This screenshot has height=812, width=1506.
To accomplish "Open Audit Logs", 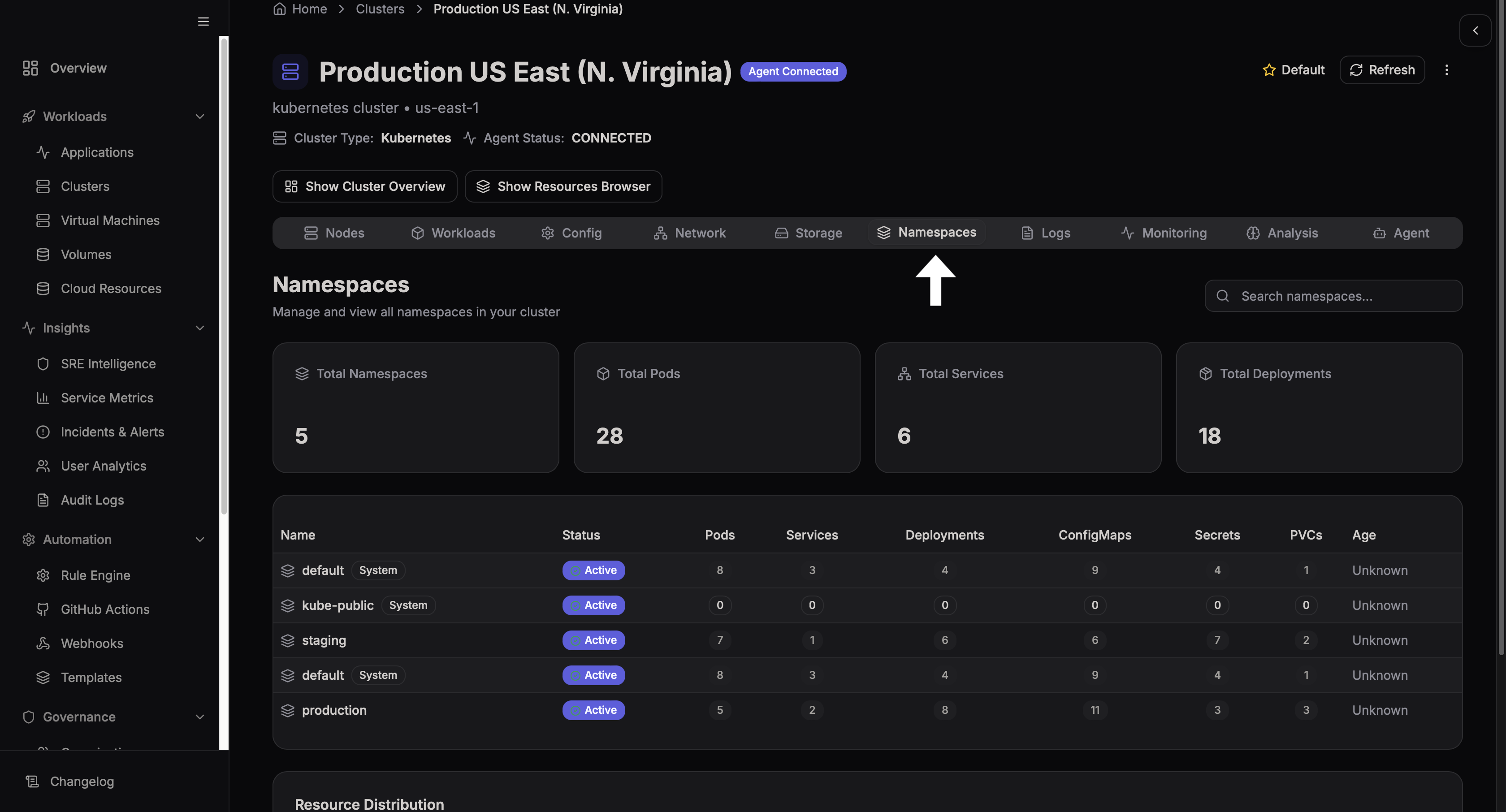I will pyautogui.click(x=92, y=501).
